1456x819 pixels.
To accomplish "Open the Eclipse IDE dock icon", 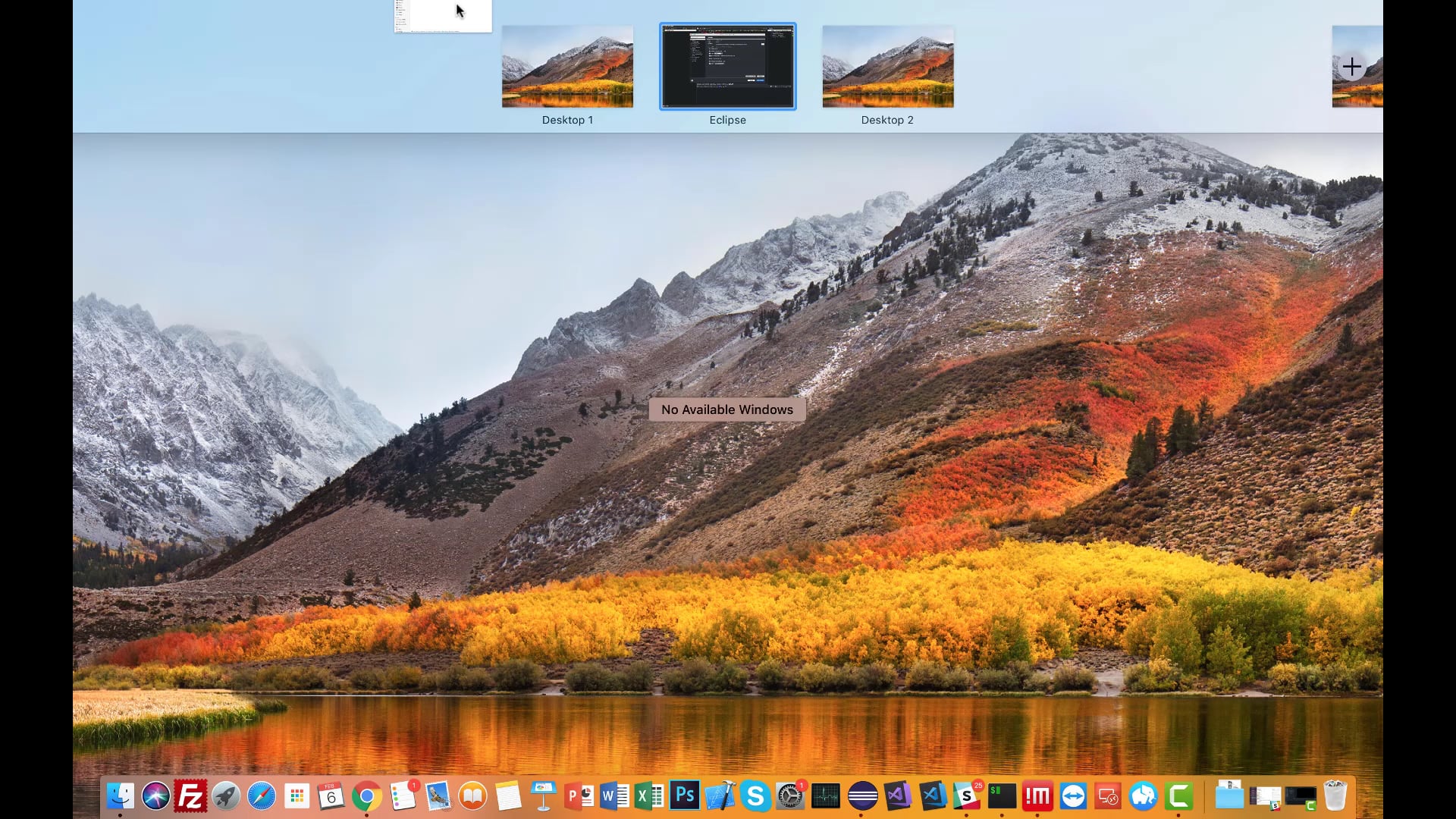I will coord(862,796).
